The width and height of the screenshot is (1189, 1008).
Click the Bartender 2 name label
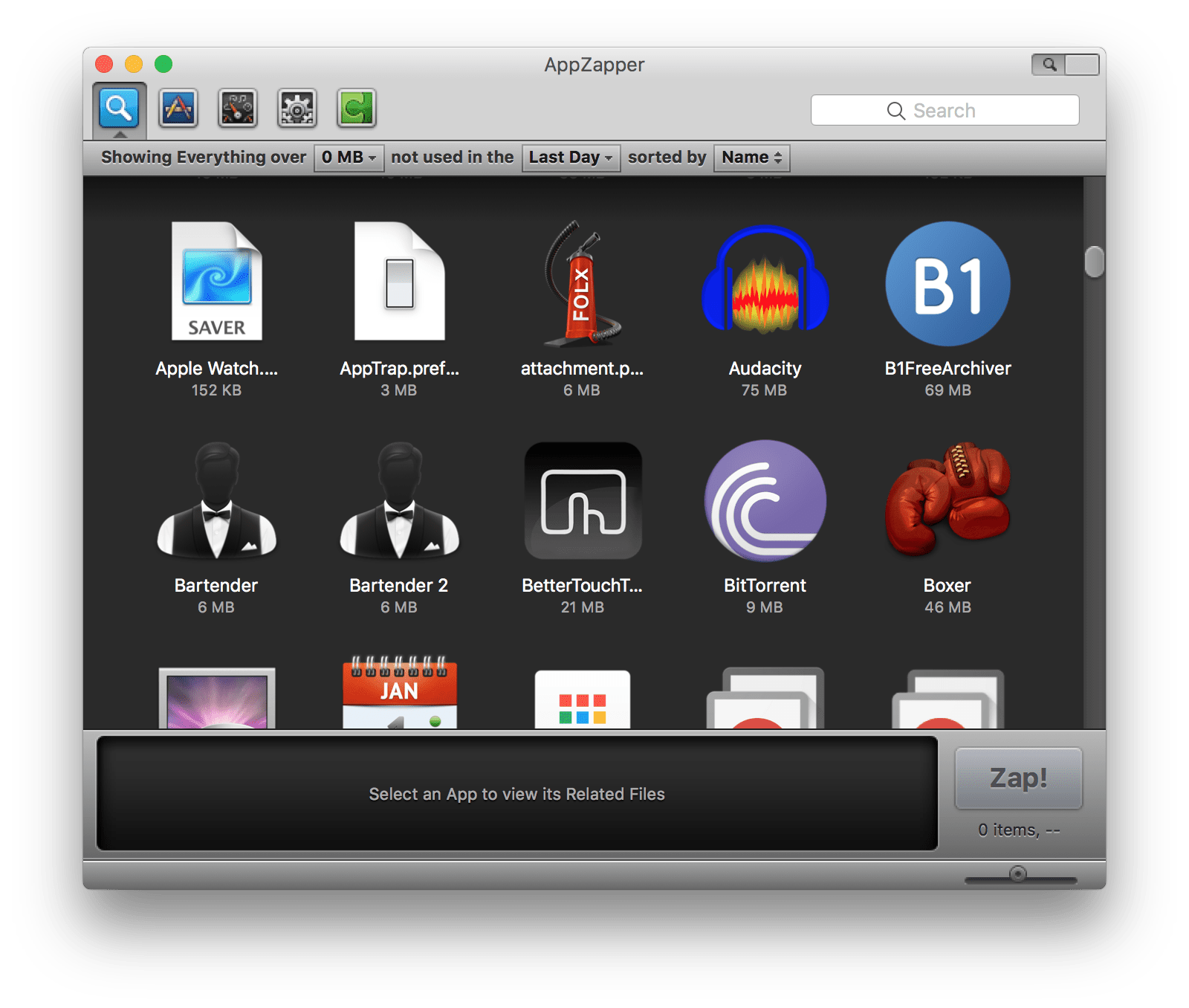[399, 586]
